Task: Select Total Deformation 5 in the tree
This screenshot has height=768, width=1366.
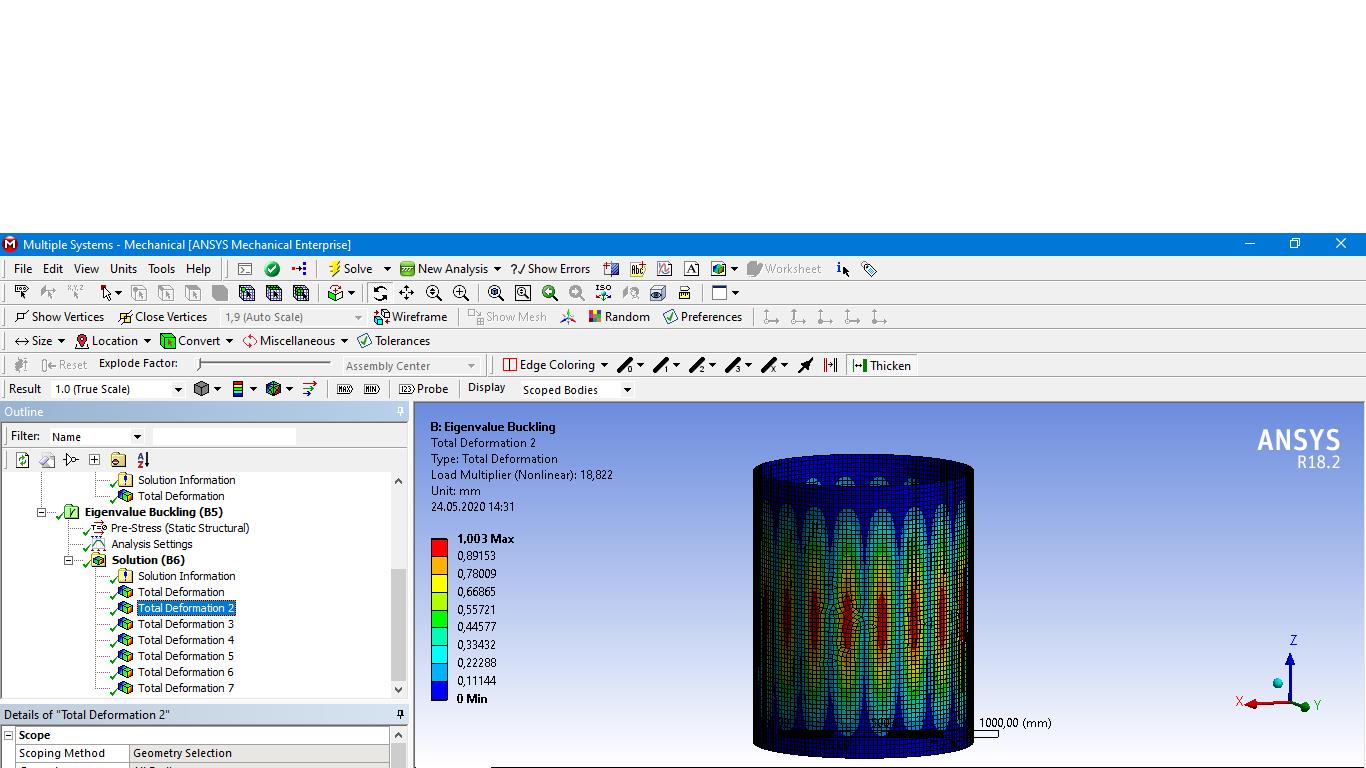Action: [x=186, y=656]
